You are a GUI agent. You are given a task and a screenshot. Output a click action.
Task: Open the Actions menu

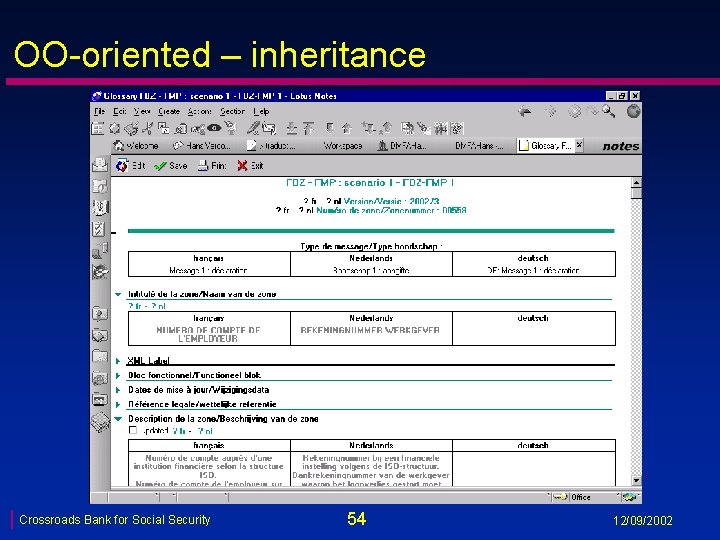point(200,111)
